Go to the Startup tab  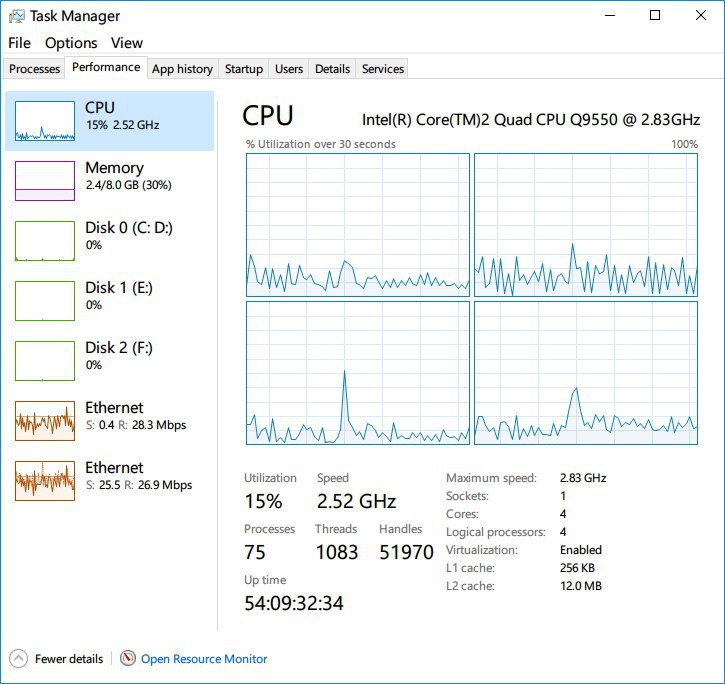tap(244, 69)
